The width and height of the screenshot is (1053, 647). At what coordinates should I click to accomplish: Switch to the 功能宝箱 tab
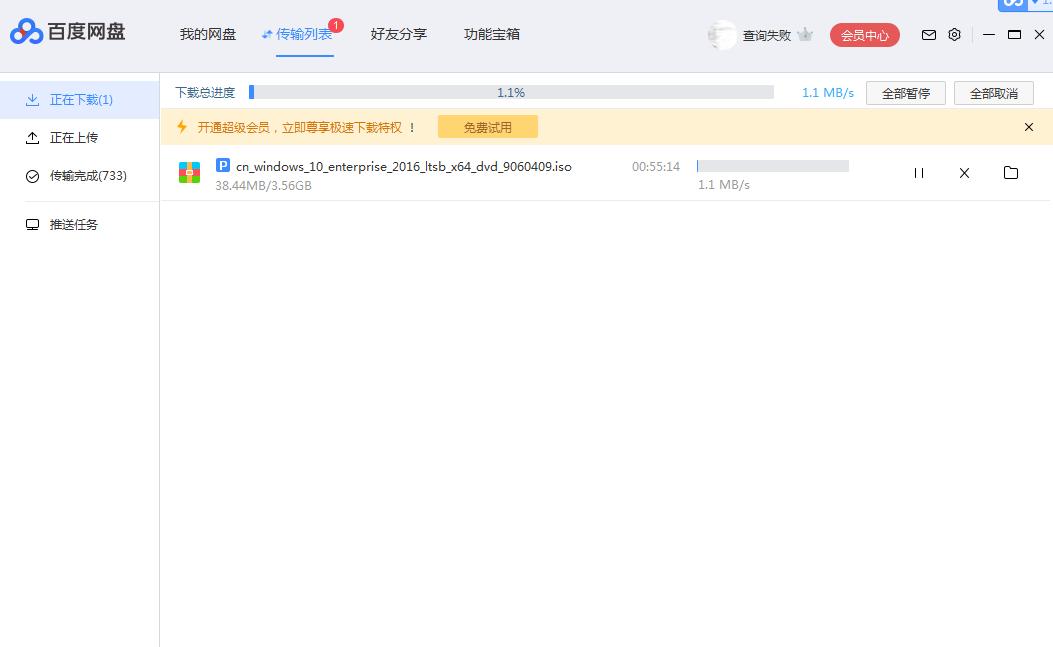[491, 33]
